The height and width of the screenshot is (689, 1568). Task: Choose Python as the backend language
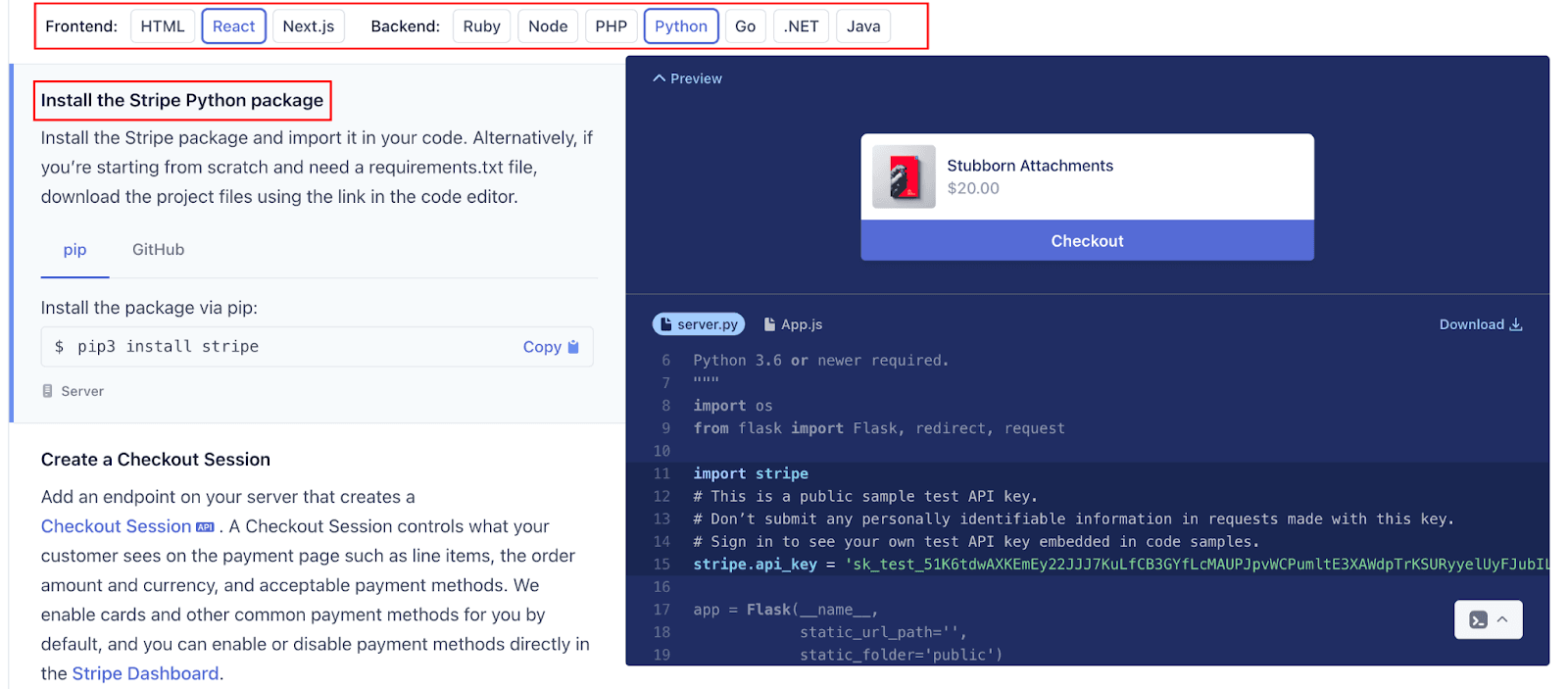[680, 26]
